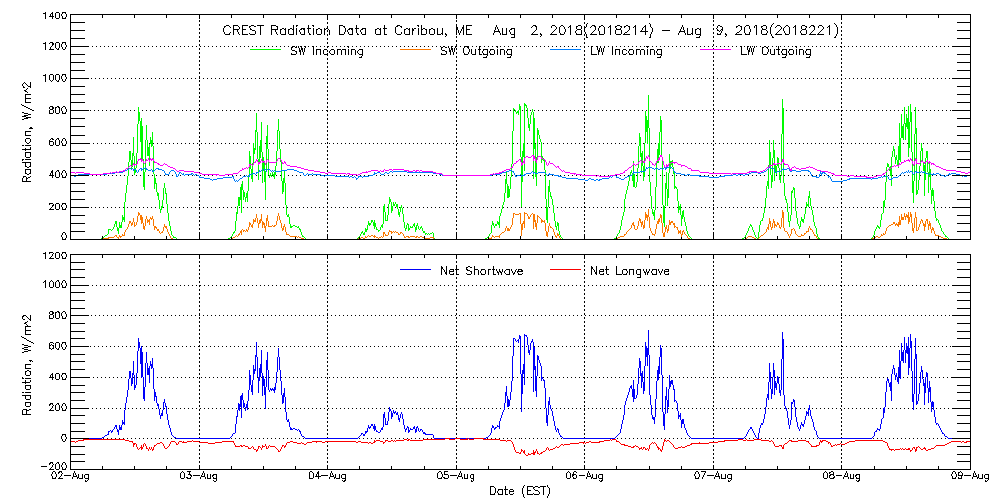The height and width of the screenshot is (500, 1000).
Task: Click the red Net Longwave legend line
Action: click(x=565, y=271)
